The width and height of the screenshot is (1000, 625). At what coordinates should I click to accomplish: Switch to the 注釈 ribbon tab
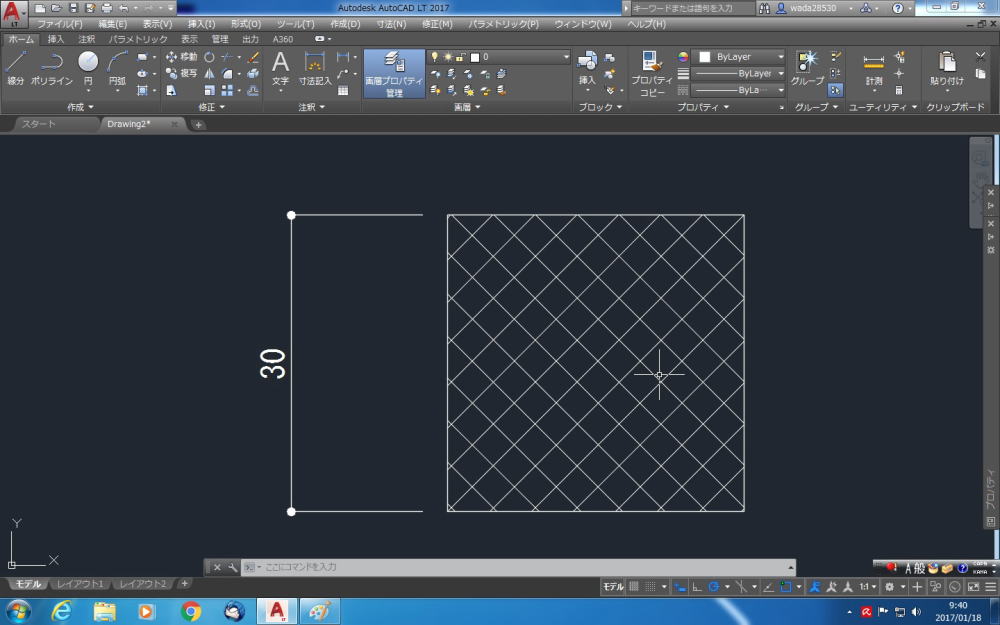86,39
